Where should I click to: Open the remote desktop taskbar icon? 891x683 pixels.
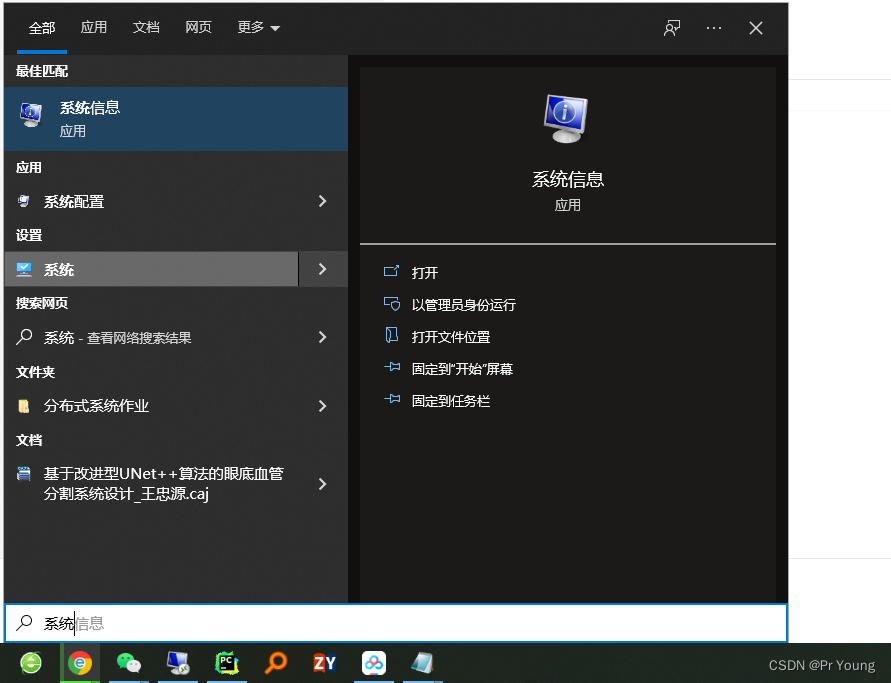(178, 663)
